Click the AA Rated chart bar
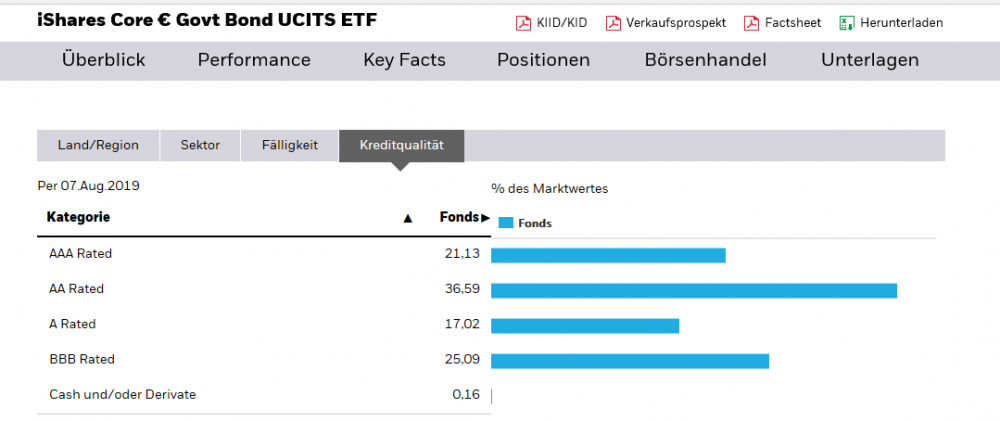Viewport: 1000px width, 421px height. point(693,290)
